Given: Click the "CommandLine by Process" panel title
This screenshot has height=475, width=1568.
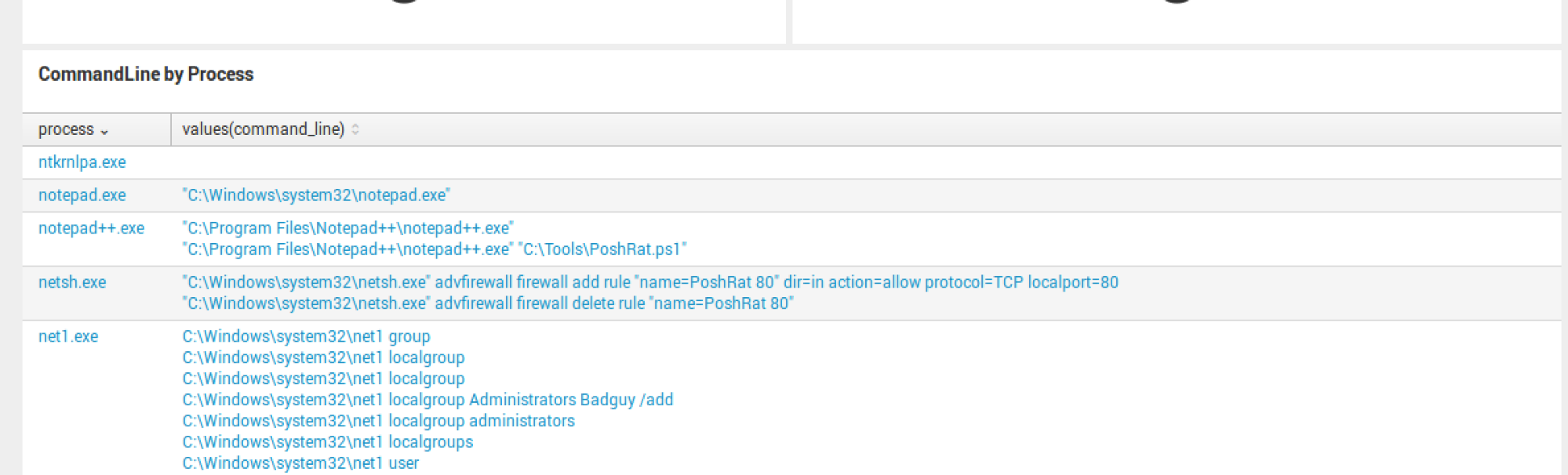Looking at the screenshot, I should click(x=146, y=74).
